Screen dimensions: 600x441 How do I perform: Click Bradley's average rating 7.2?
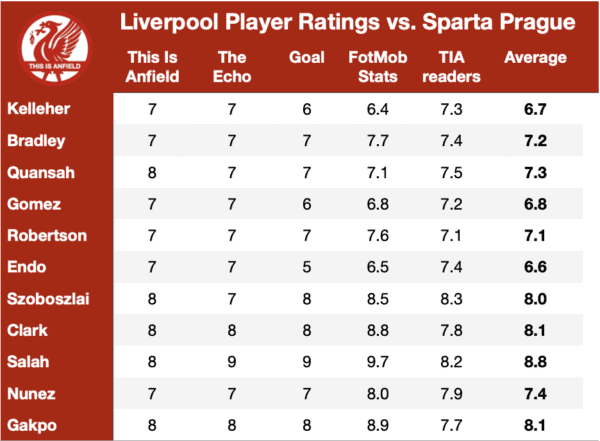pos(535,141)
